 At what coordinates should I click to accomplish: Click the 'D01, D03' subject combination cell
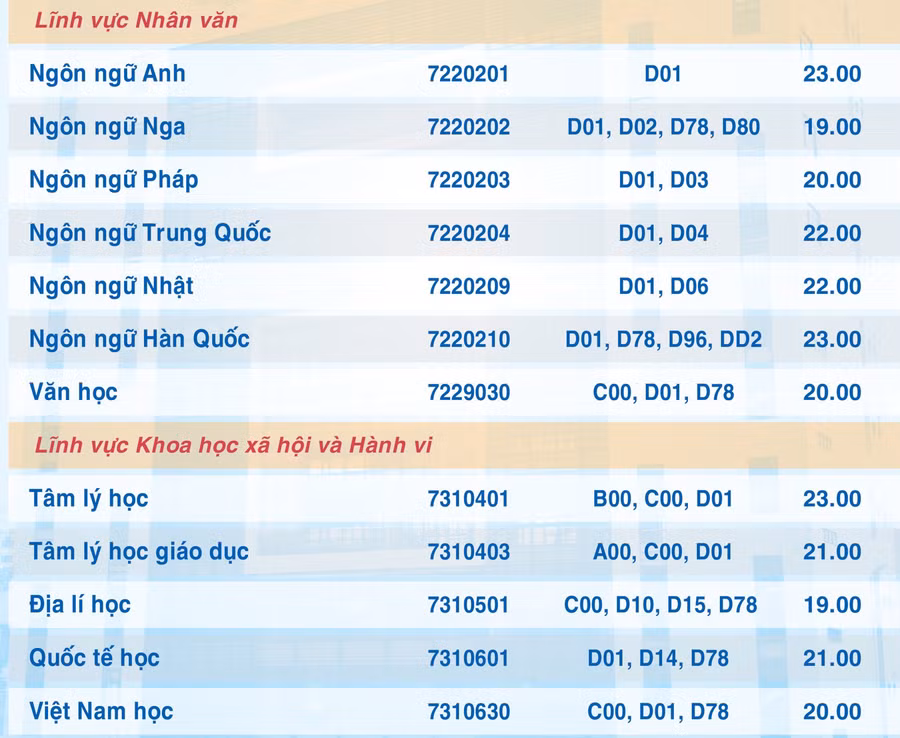point(663,180)
